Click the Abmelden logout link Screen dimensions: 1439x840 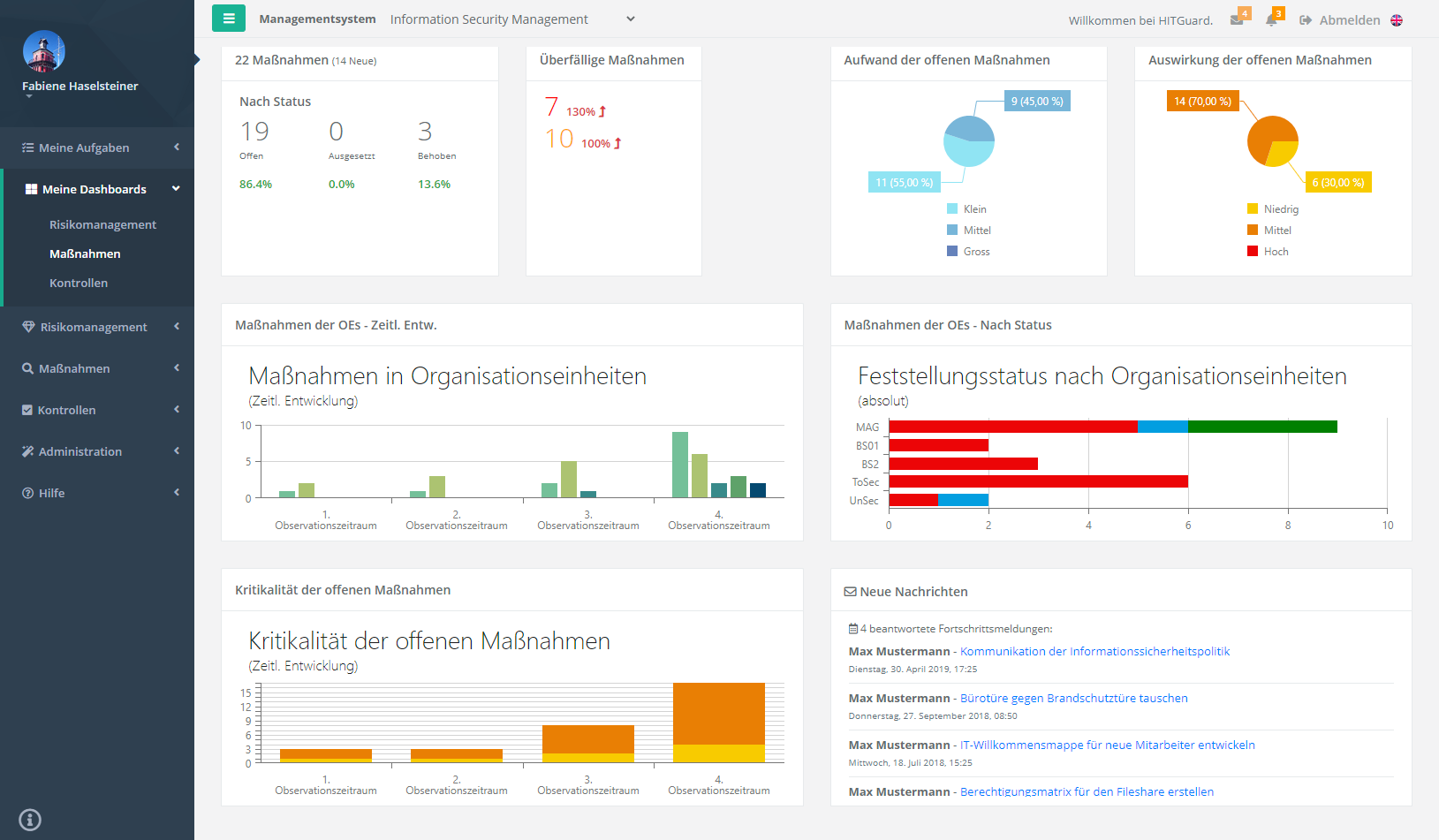[1339, 20]
